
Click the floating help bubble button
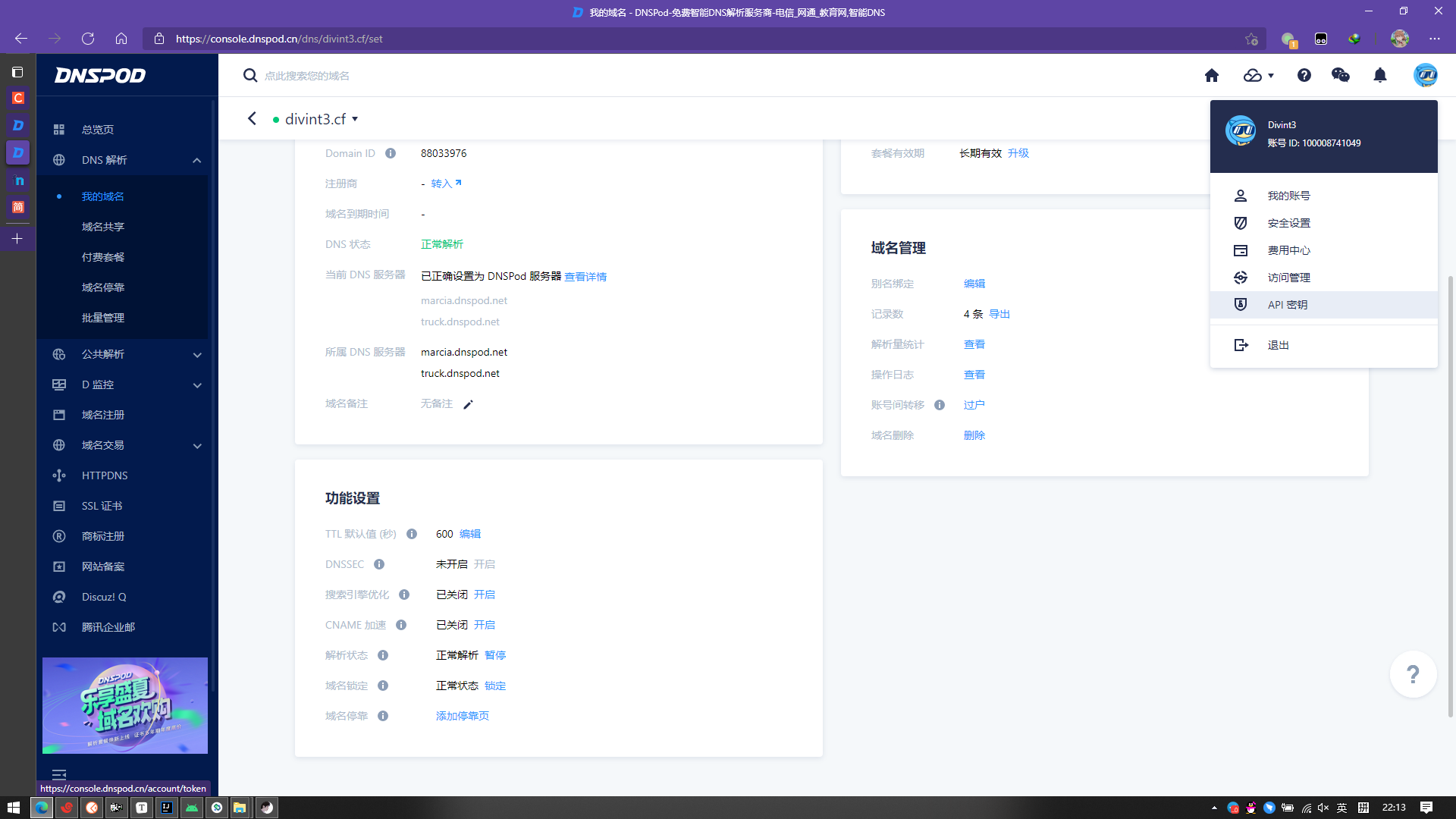[x=1413, y=673]
